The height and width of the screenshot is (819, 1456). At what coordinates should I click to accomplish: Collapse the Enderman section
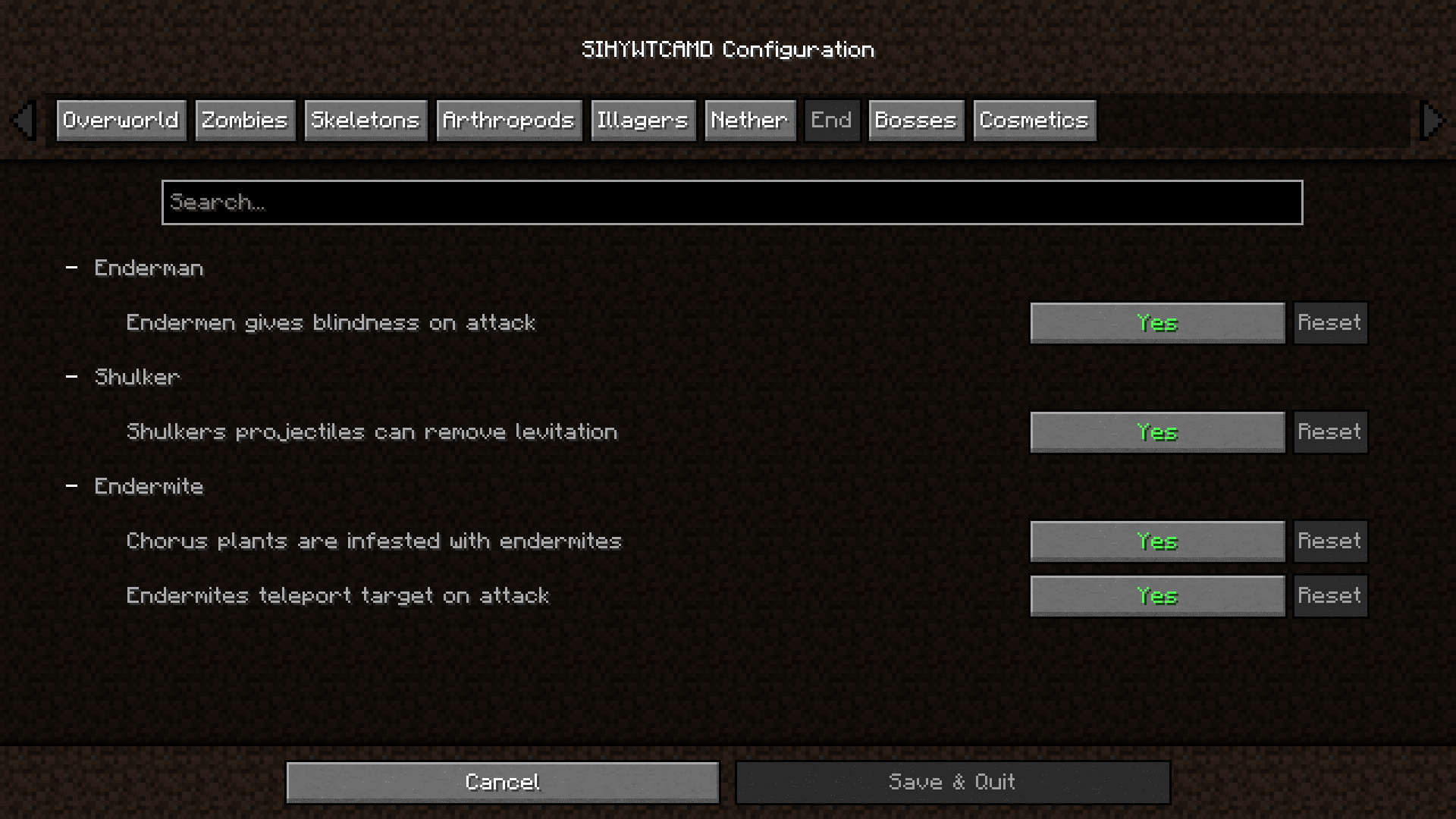point(73,267)
